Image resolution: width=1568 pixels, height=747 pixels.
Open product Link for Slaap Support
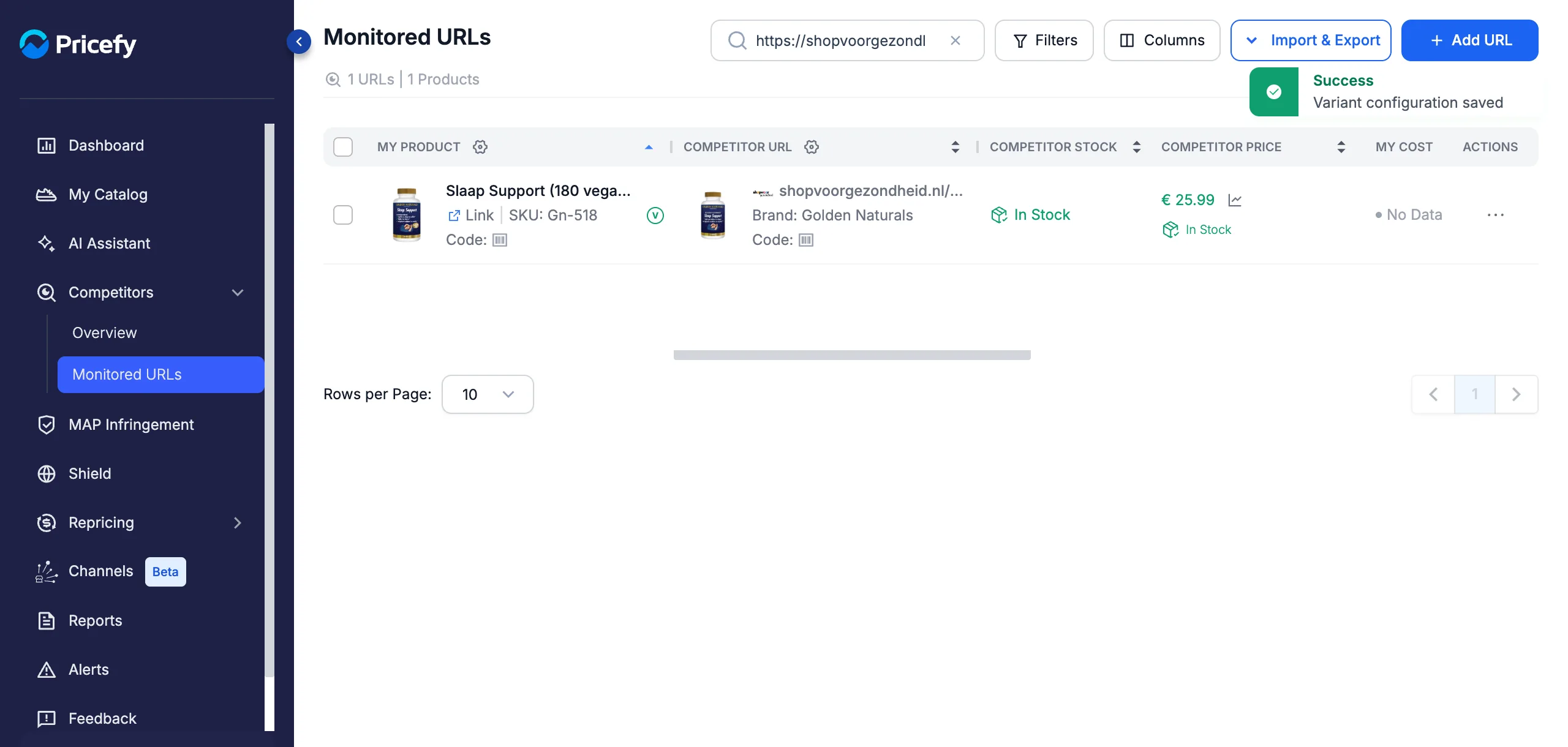point(470,216)
